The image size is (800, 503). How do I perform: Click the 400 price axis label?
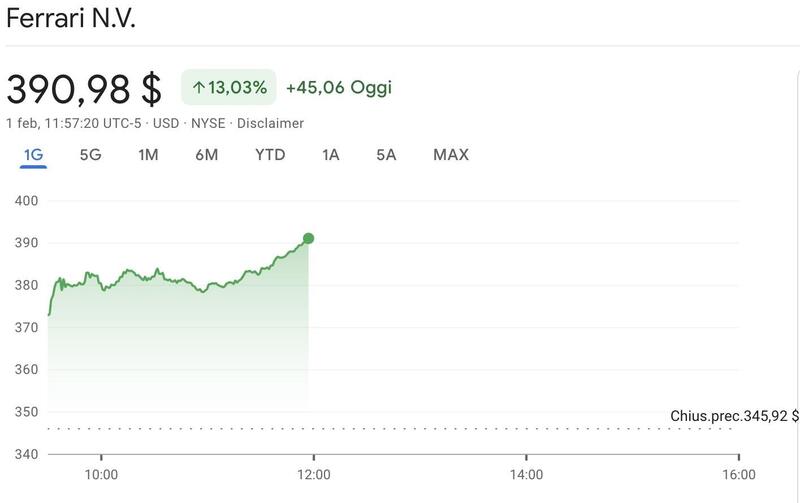(27, 201)
